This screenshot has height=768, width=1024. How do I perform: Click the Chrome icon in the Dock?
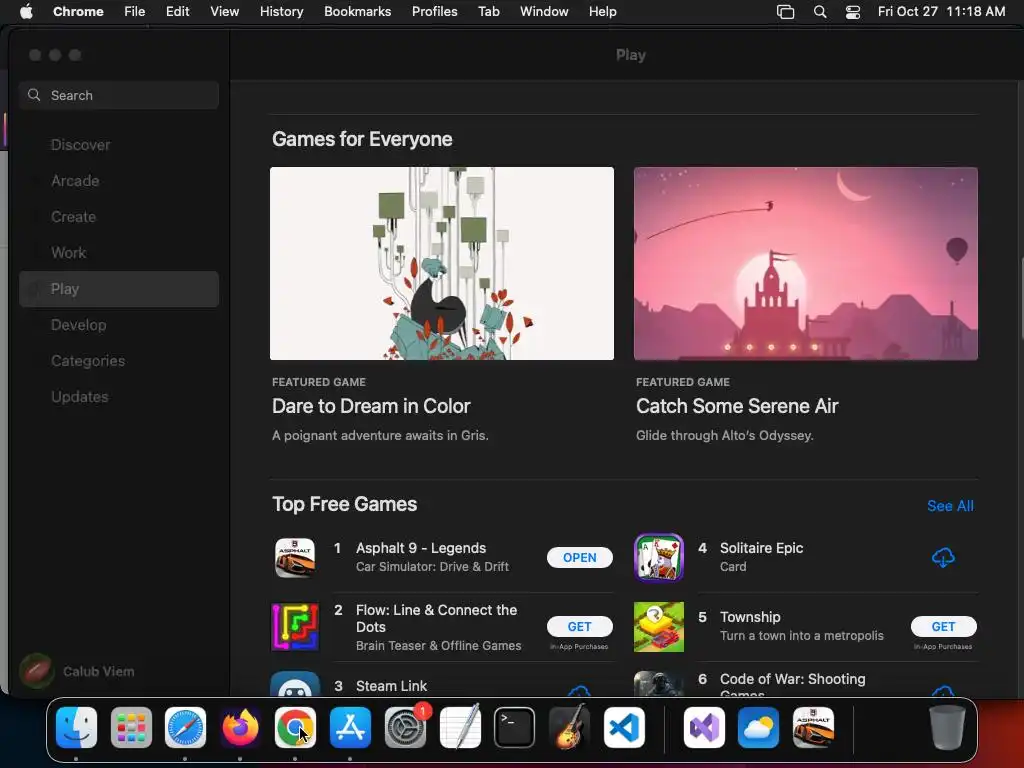295,728
